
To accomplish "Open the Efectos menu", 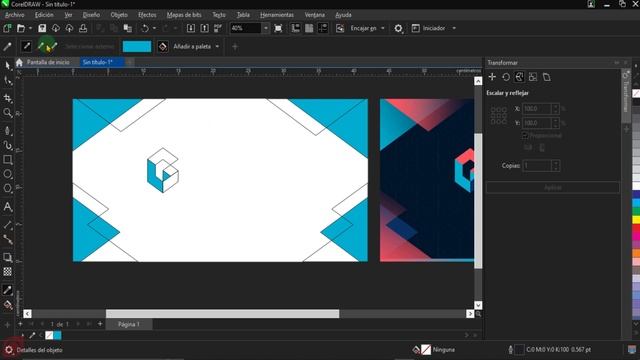I will [147, 15].
